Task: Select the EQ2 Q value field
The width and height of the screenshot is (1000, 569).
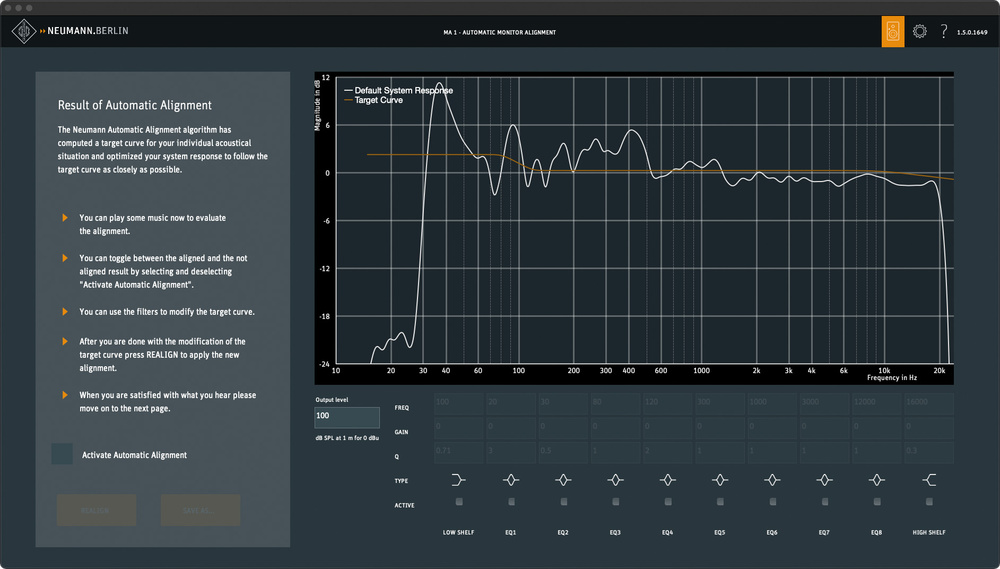Action: pyautogui.click(x=561, y=453)
